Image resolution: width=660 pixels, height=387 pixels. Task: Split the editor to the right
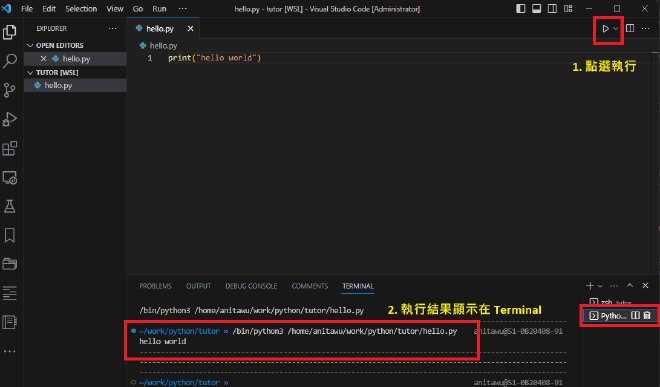pos(630,29)
